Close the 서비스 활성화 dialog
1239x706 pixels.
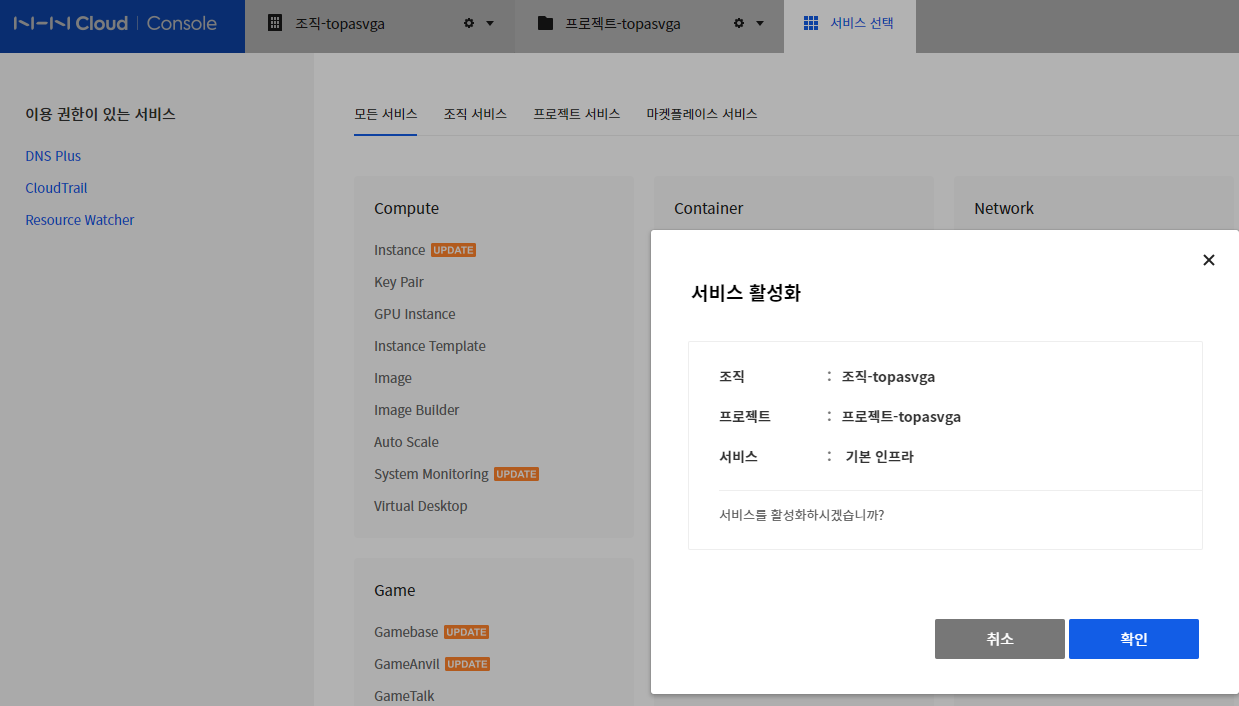click(x=1209, y=260)
